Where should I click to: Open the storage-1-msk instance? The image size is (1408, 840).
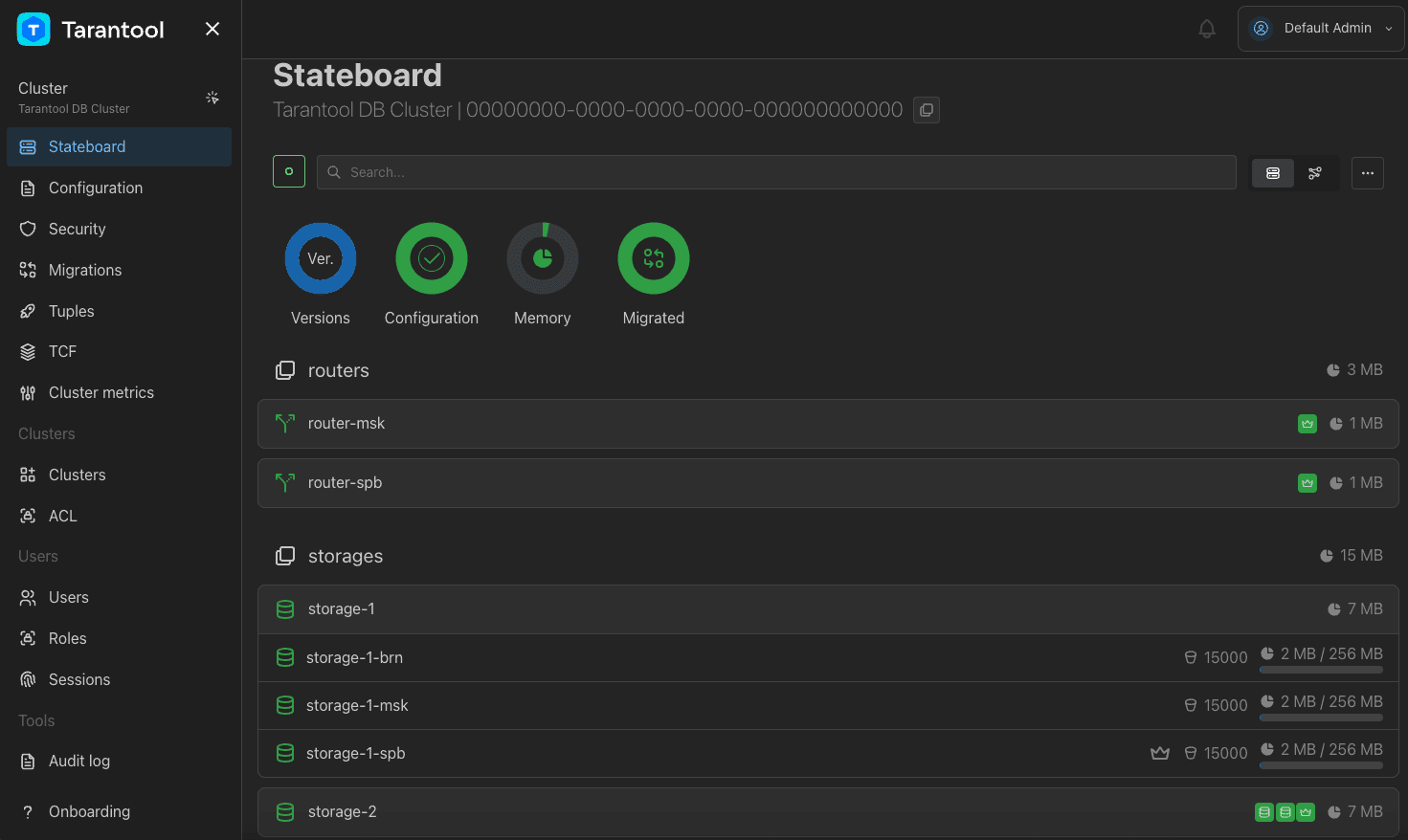[828, 706]
